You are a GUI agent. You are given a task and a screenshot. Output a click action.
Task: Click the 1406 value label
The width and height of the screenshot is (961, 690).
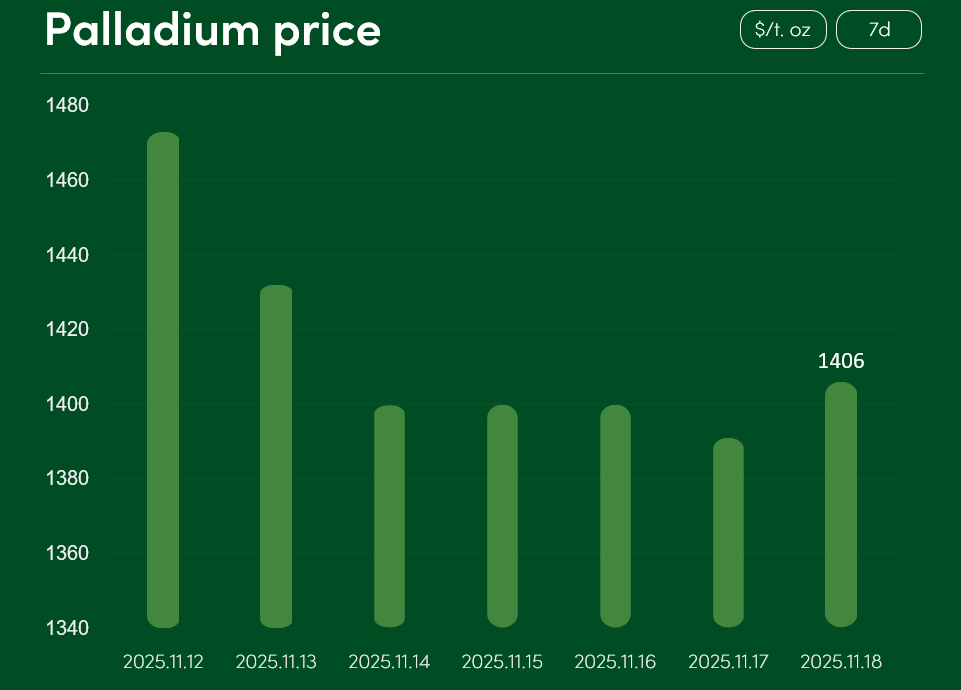coord(841,361)
